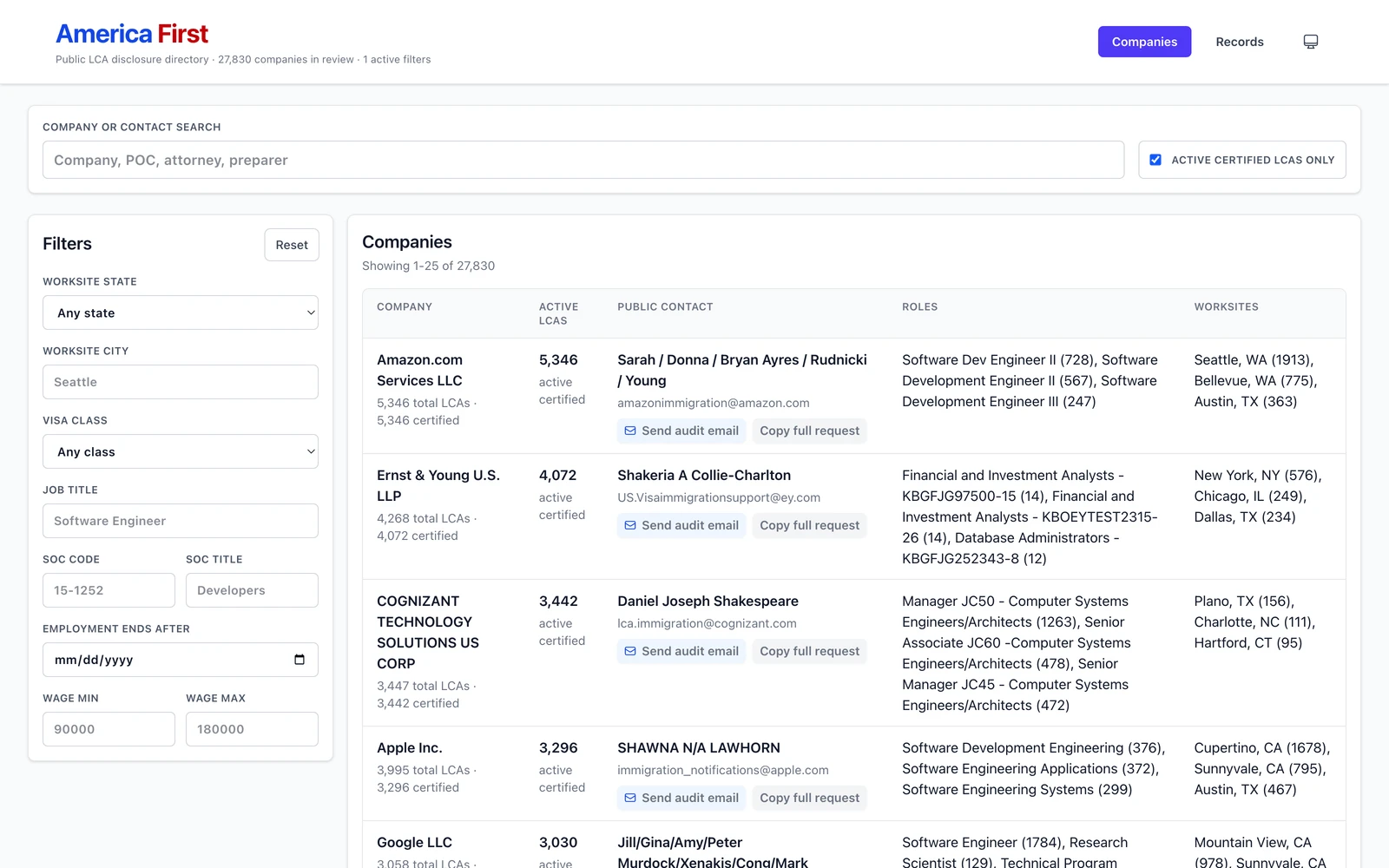Send audit email to Apple Inc.

(681, 798)
